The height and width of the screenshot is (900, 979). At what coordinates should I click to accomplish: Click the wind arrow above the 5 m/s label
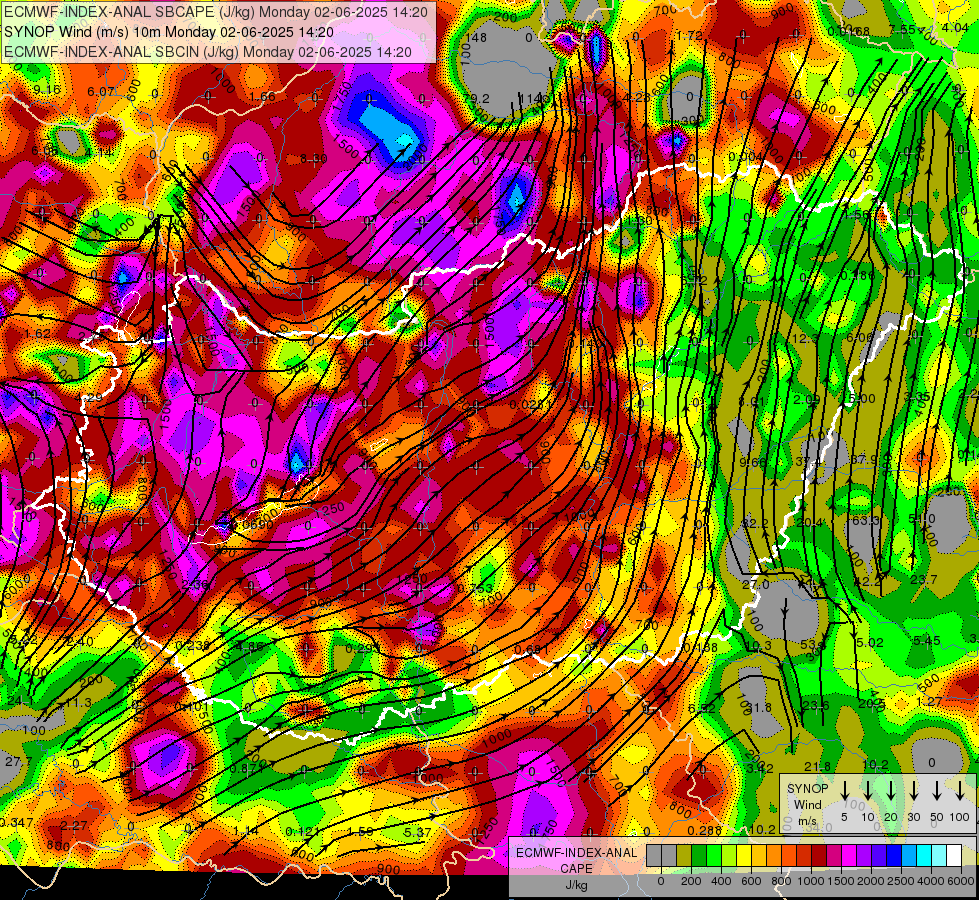tap(844, 791)
